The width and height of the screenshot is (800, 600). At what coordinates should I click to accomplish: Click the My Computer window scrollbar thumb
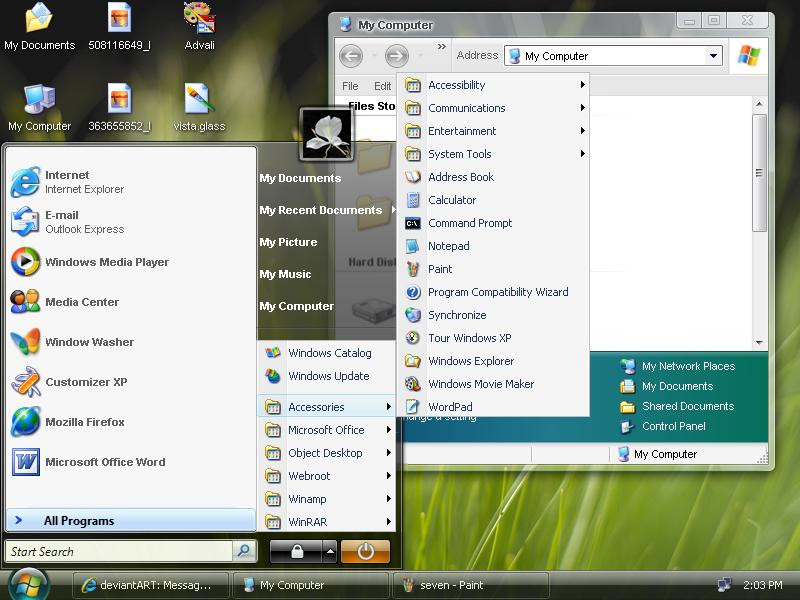759,173
